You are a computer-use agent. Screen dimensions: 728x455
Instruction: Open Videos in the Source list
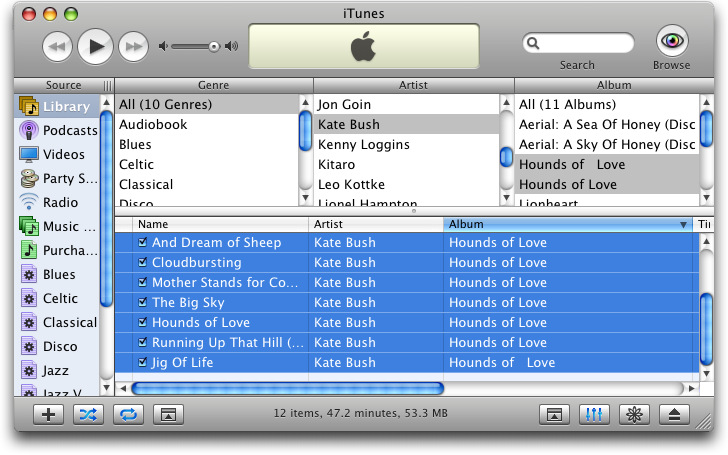57,155
